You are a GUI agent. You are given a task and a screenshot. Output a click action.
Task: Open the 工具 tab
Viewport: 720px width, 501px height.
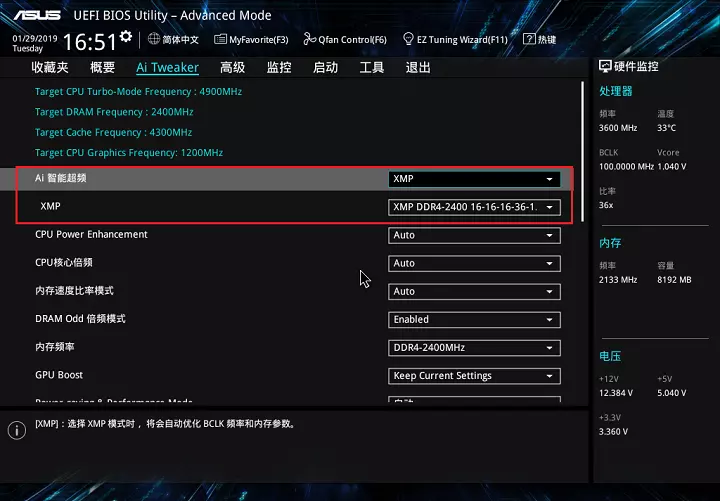point(371,68)
